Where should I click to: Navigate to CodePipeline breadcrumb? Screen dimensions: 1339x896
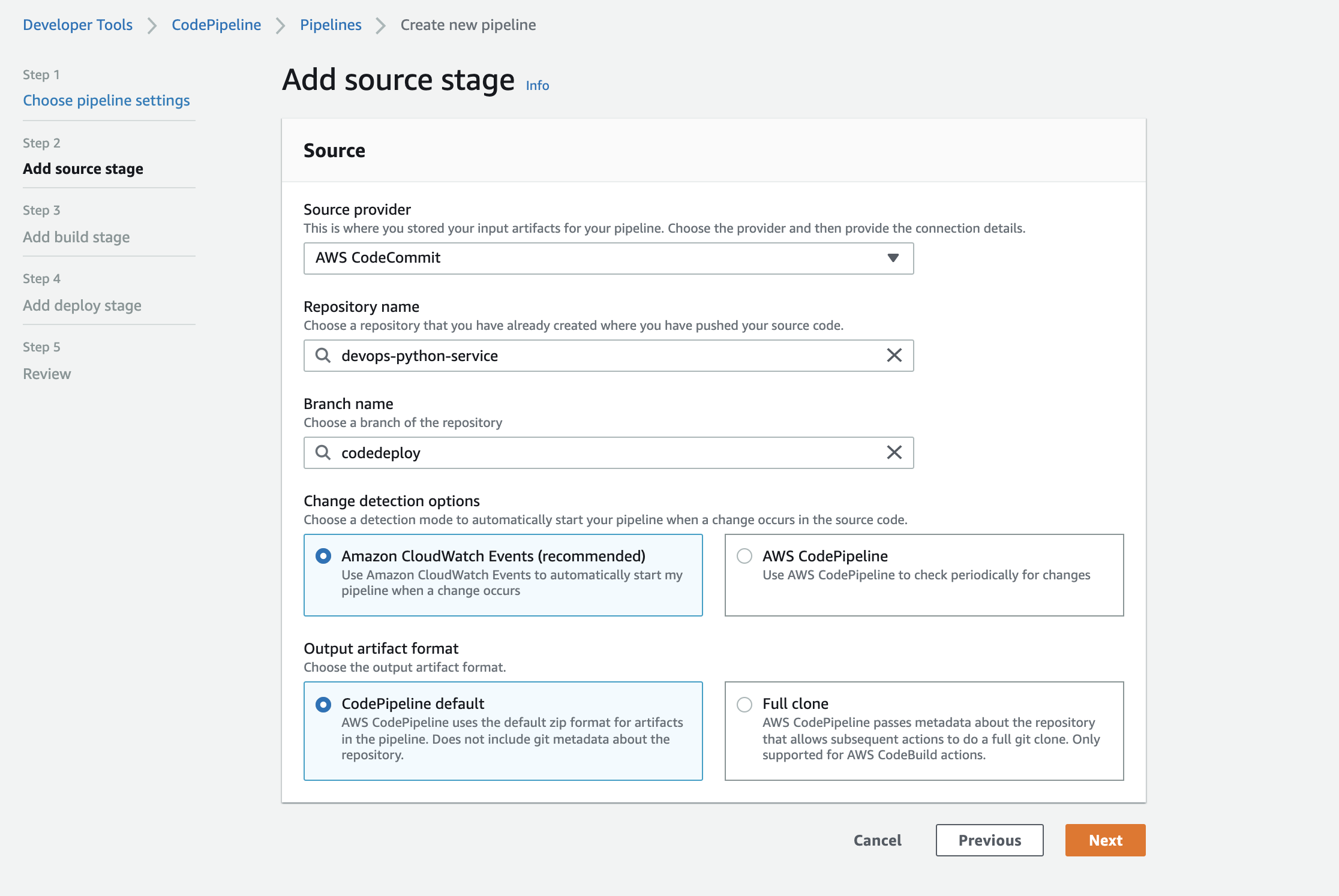tap(216, 25)
